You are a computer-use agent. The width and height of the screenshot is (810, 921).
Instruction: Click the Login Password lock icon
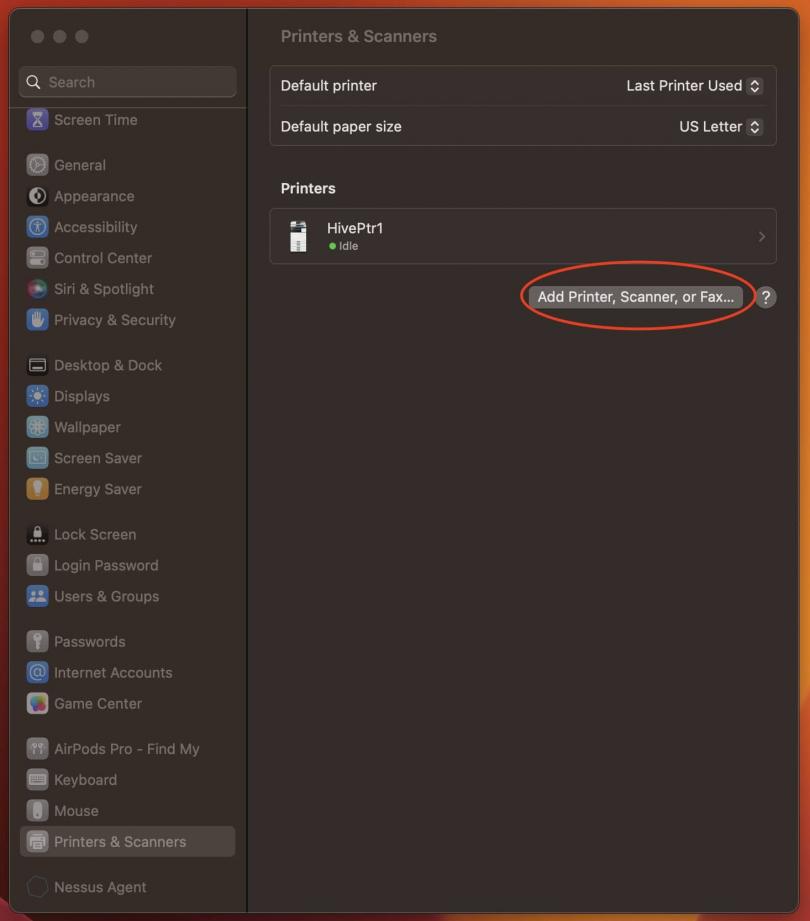click(x=37, y=566)
